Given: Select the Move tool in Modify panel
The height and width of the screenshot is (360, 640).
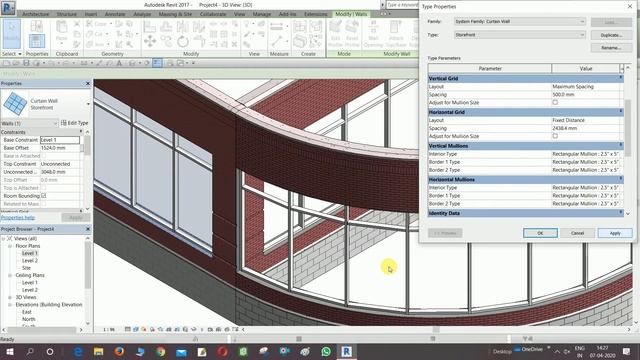Looking at the screenshot, I should pyautogui.click(x=150, y=41).
